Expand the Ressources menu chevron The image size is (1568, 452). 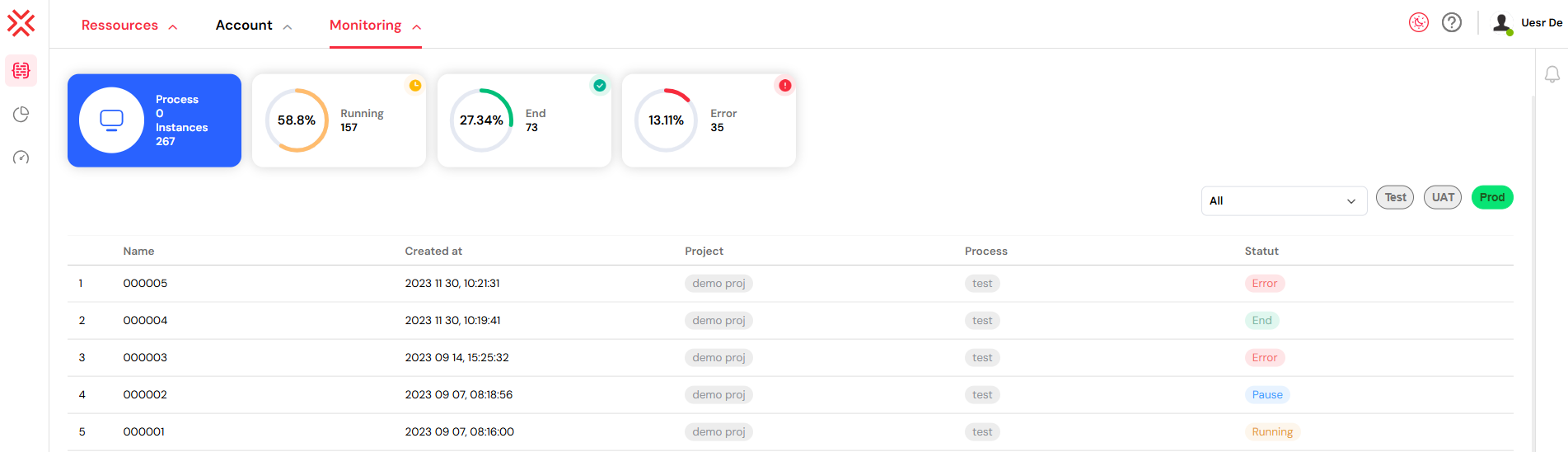(173, 27)
